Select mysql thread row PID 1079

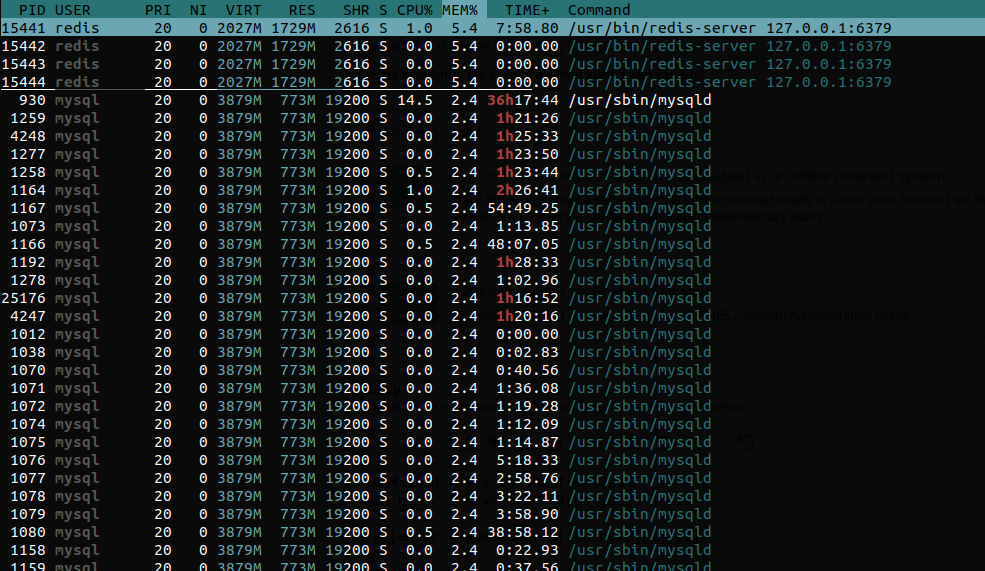492,514
